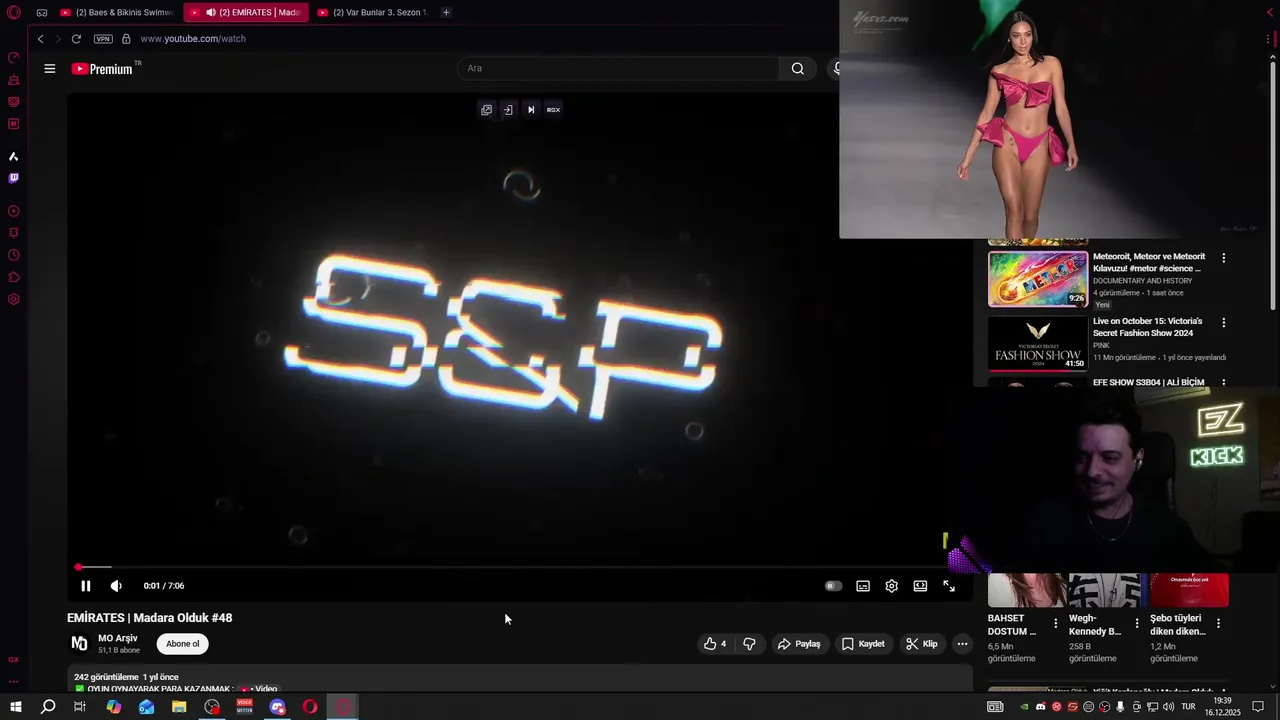Share the video via Paylaş
Viewport: 1280px width, 720px height.
click(799, 644)
